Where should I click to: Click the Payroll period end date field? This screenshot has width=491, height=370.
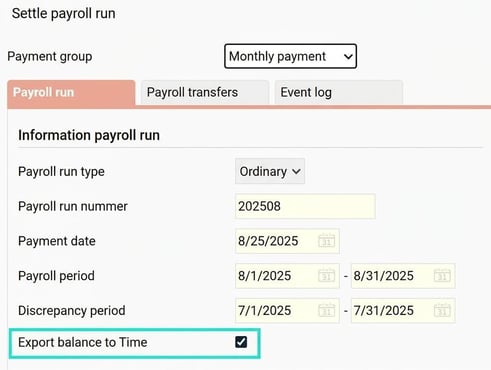403,276
